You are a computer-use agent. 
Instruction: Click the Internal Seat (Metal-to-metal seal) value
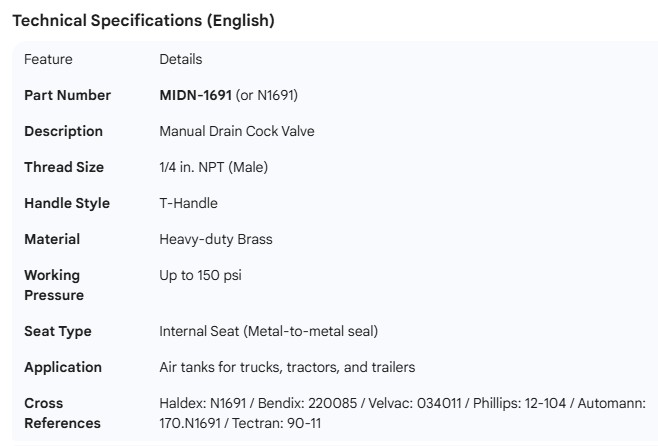(x=268, y=331)
